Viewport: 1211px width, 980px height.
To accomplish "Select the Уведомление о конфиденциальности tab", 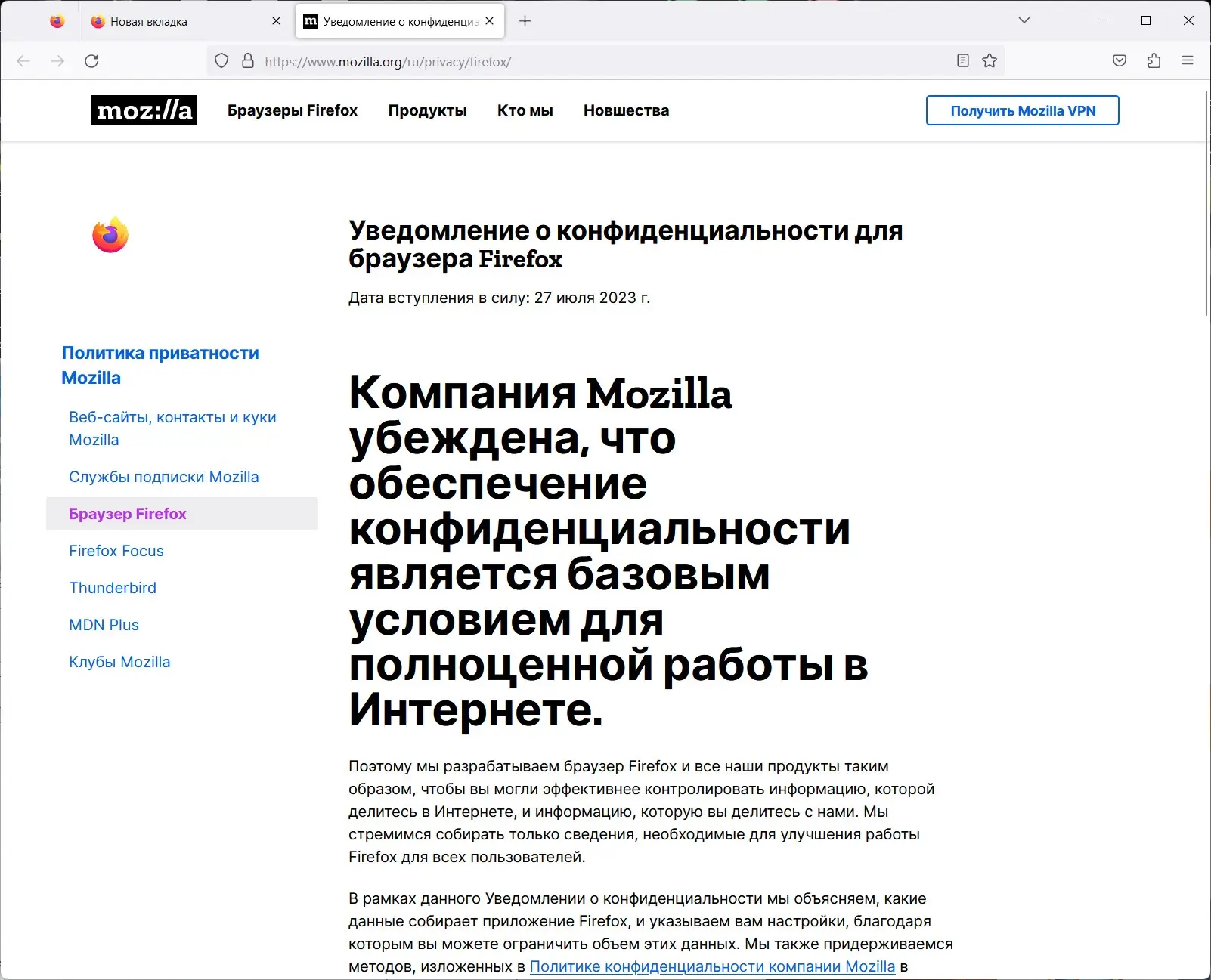I will [x=400, y=21].
